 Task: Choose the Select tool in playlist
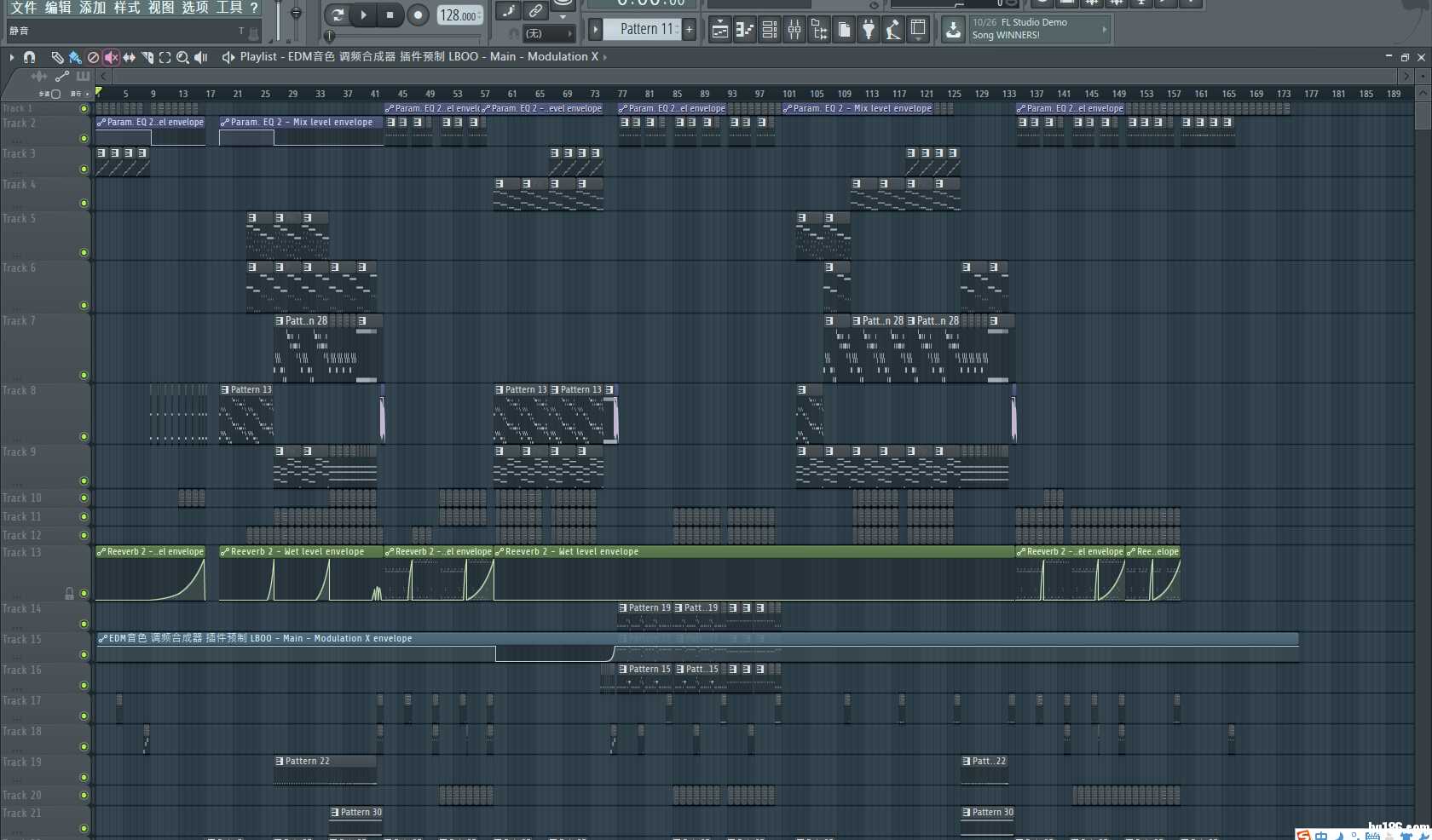pos(165,57)
